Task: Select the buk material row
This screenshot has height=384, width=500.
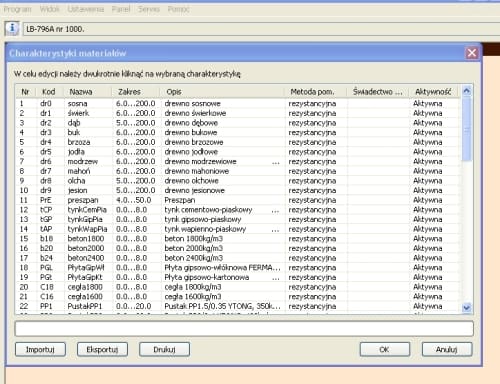Action: point(238,132)
